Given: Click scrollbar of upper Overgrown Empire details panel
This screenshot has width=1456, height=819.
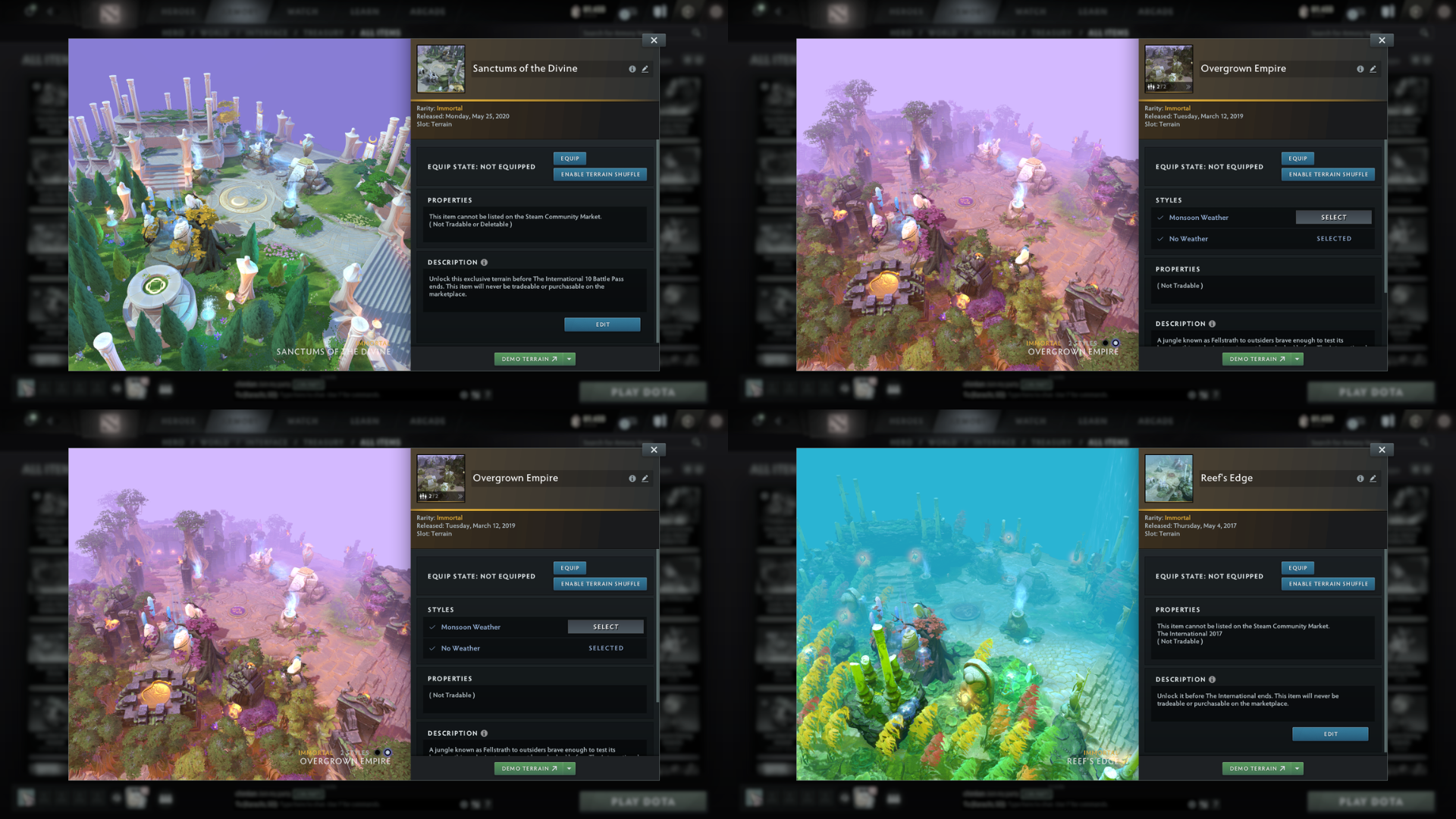Looking at the screenshot, I should coord(1385,216).
